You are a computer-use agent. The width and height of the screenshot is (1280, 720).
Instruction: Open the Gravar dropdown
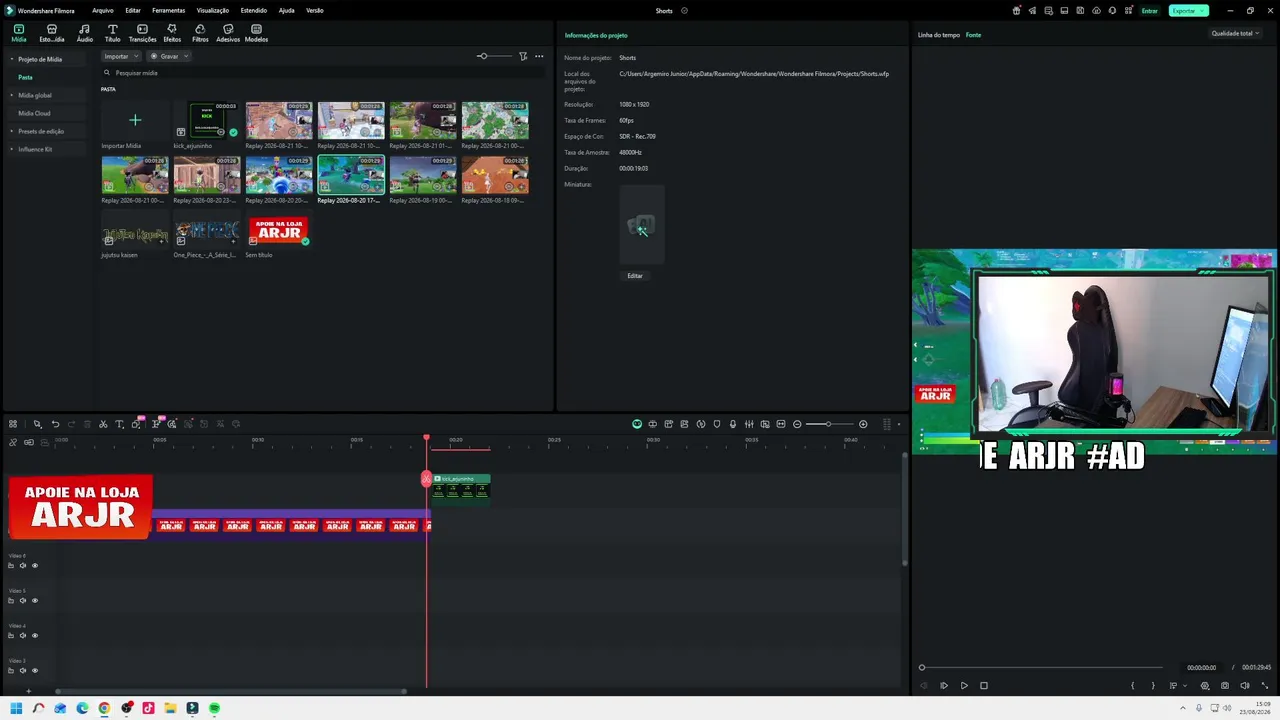(170, 56)
